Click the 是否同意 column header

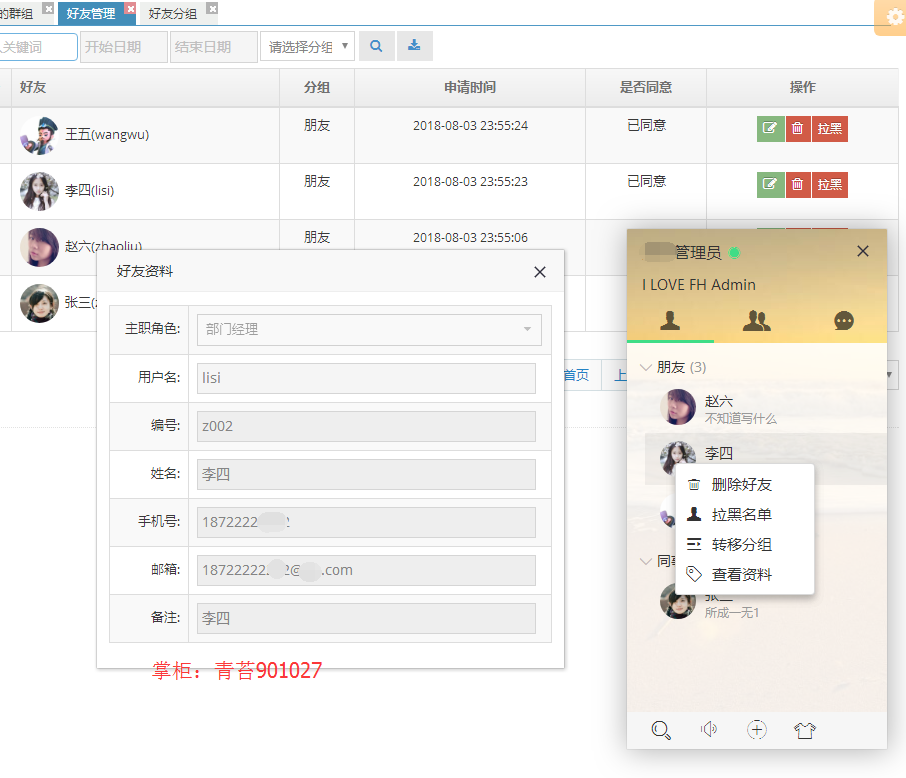tap(646, 87)
